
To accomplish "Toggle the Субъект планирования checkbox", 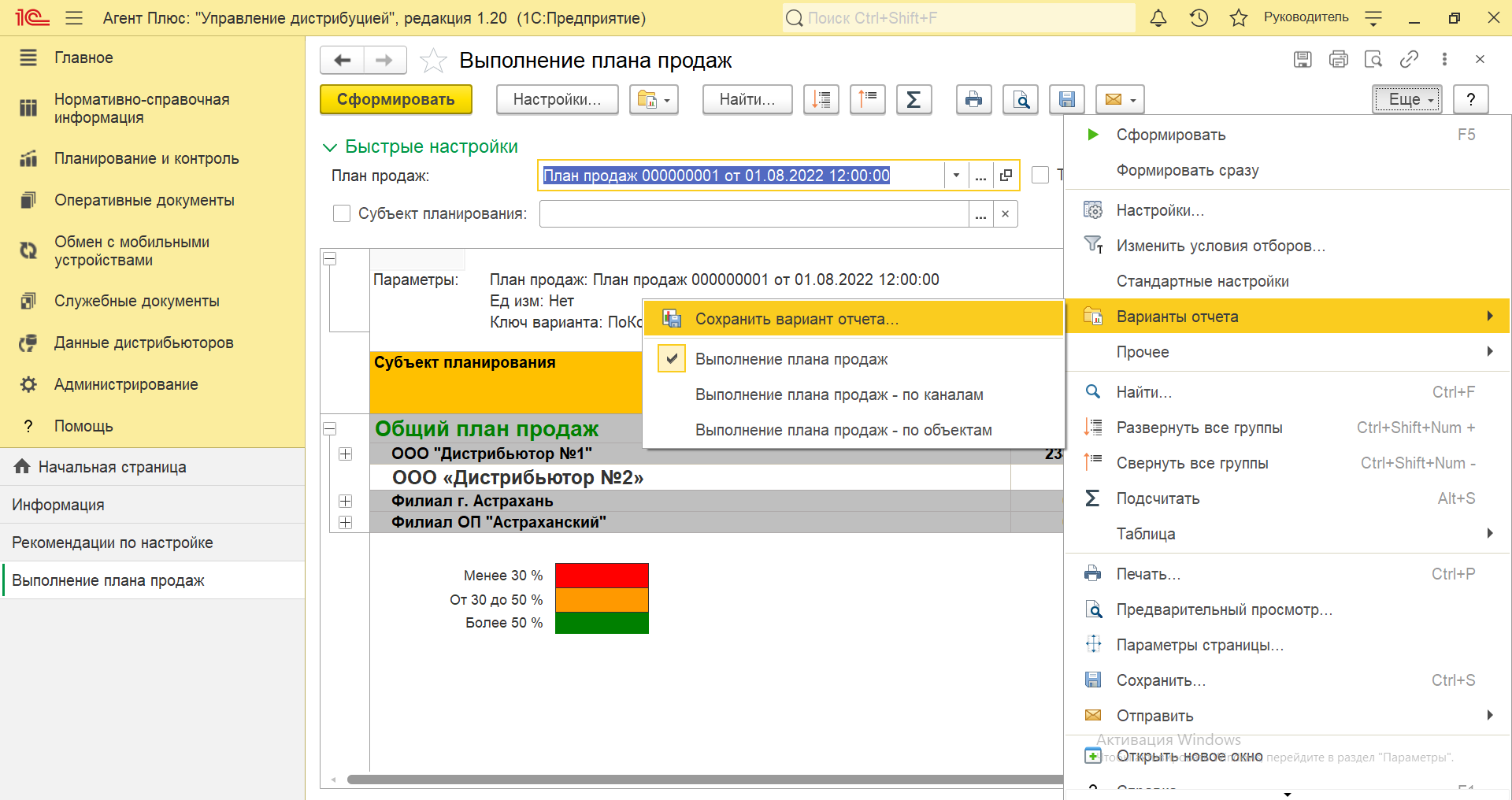I will pyautogui.click(x=342, y=213).
